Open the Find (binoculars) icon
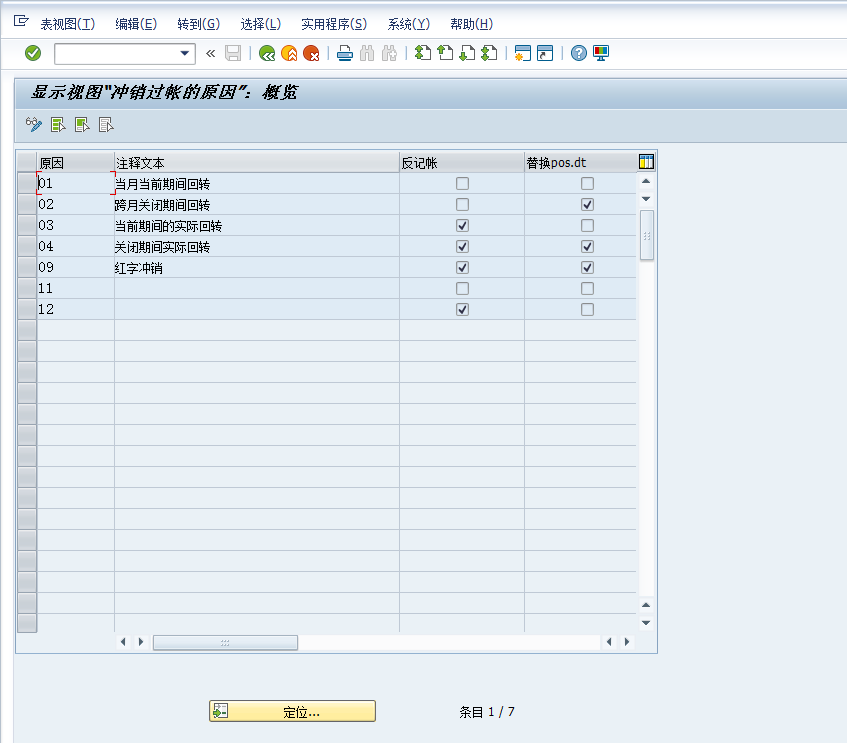Image resolution: width=847 pixels, height=743 pixels. (366, 53)
